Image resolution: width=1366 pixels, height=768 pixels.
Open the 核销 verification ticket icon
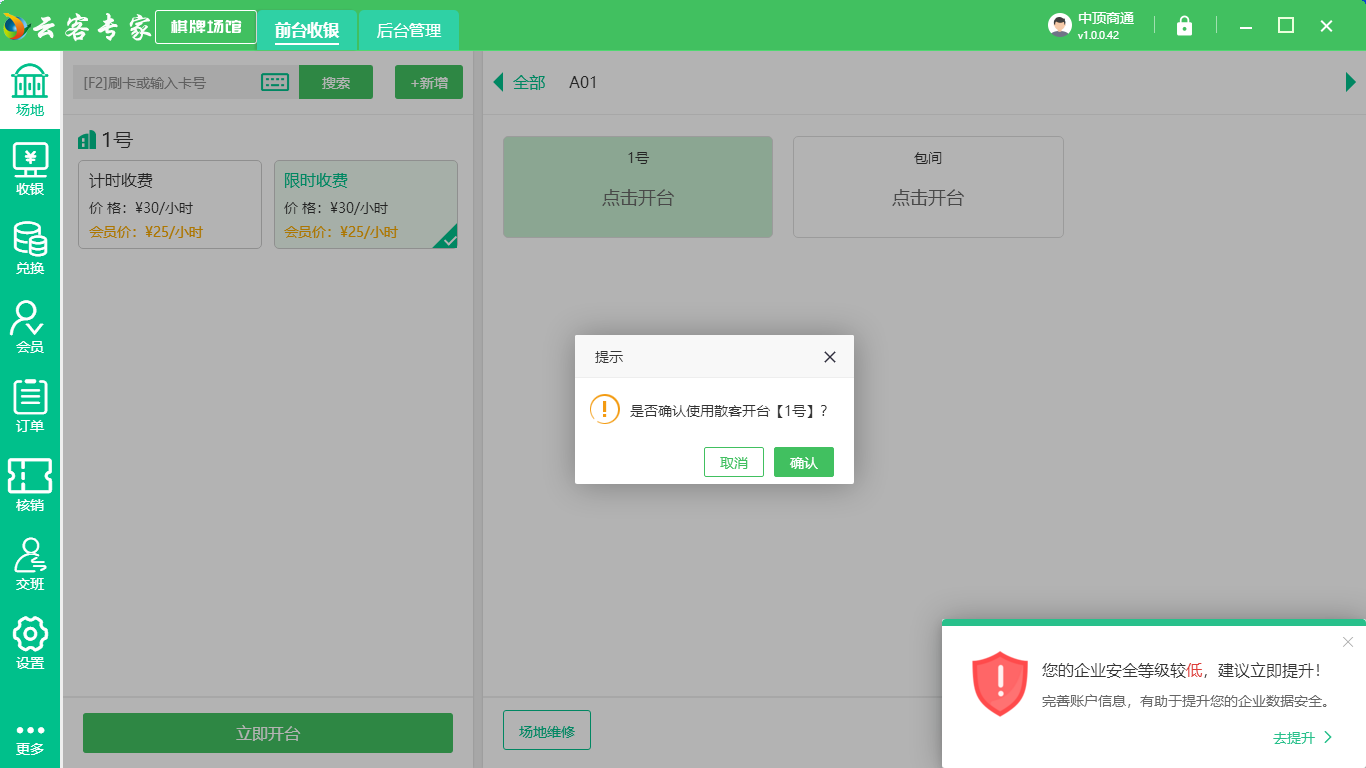pos(30,485)
